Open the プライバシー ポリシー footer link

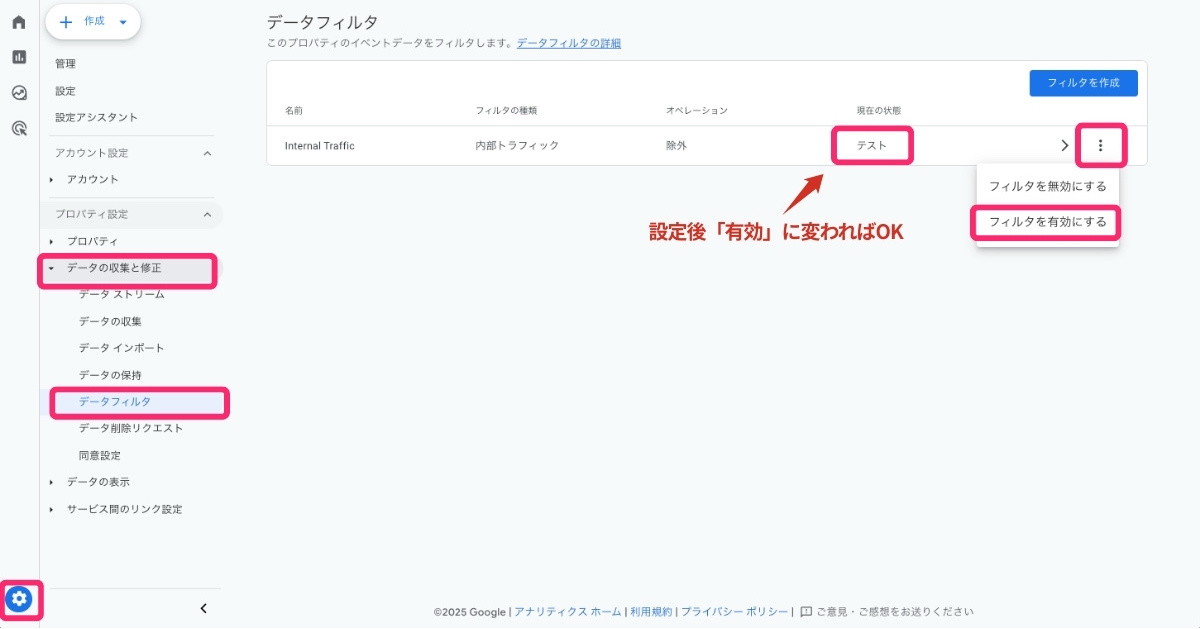(x=733, y=611)
